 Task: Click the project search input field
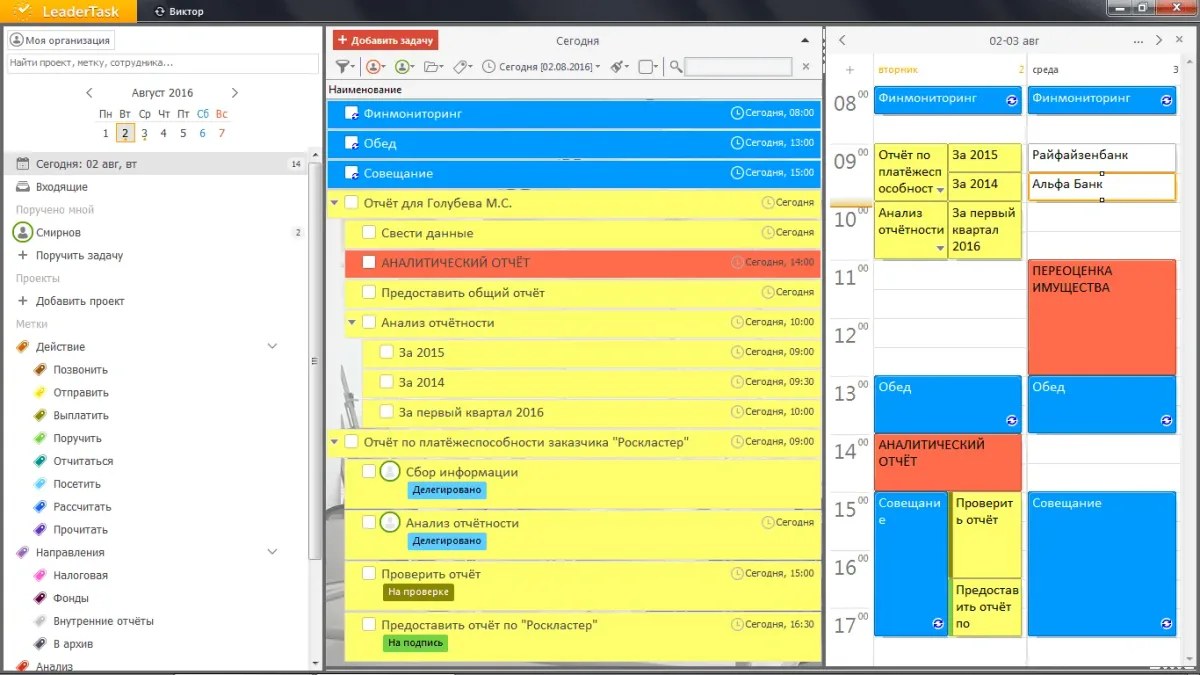[157, 62]
